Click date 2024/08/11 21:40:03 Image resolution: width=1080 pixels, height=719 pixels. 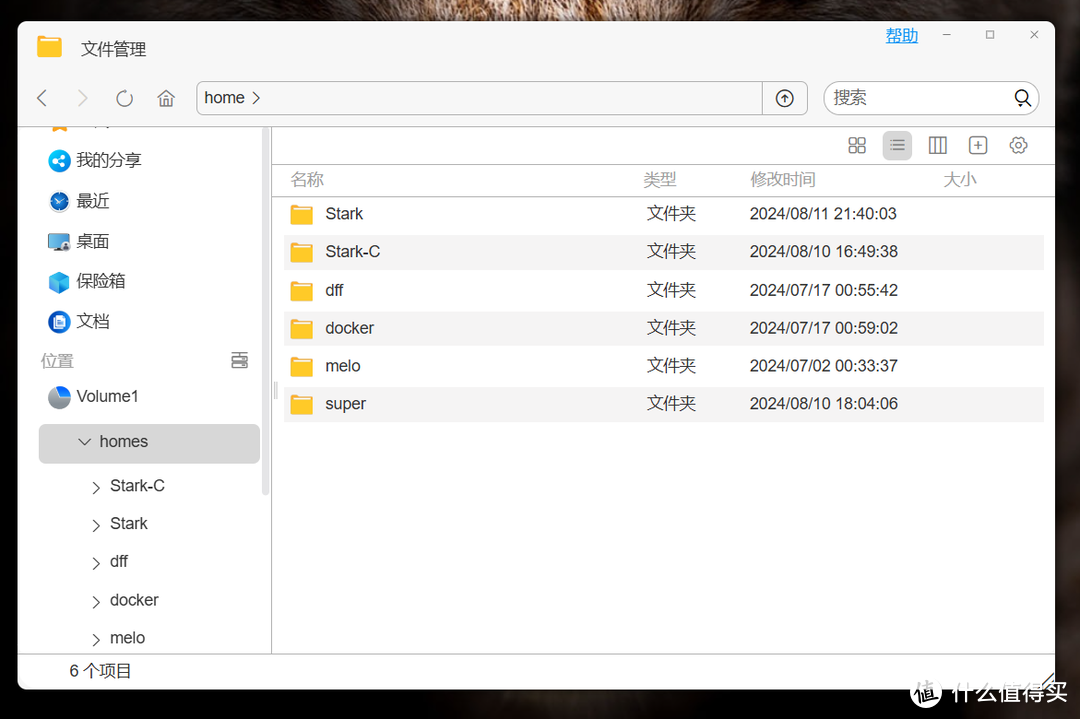(823, 213)
